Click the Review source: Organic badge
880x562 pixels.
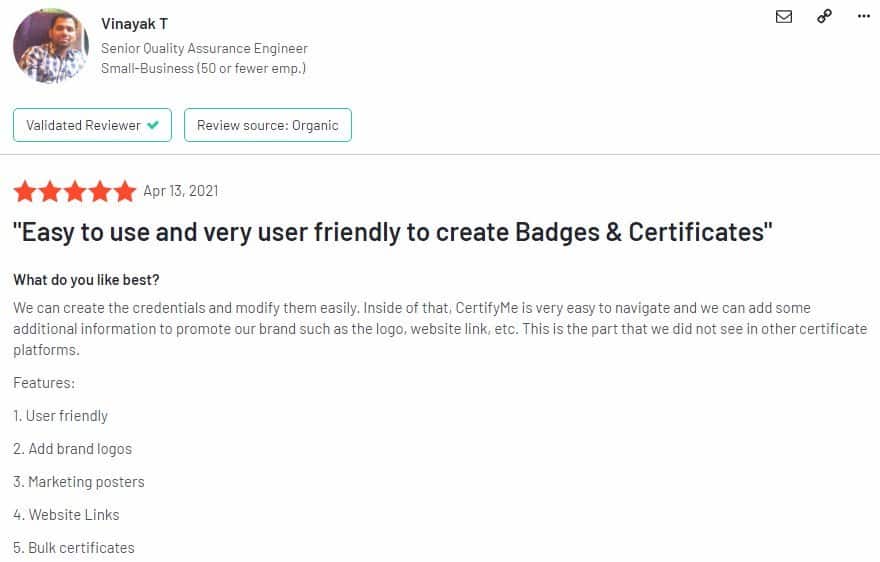(x=267, y=126)
